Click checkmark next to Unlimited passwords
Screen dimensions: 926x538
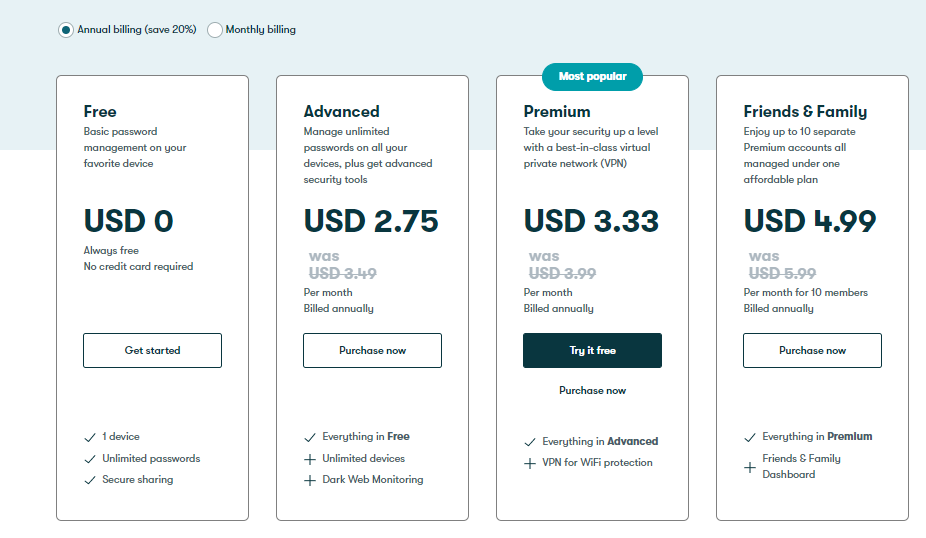pyautogui.click(x=90, y=459)
